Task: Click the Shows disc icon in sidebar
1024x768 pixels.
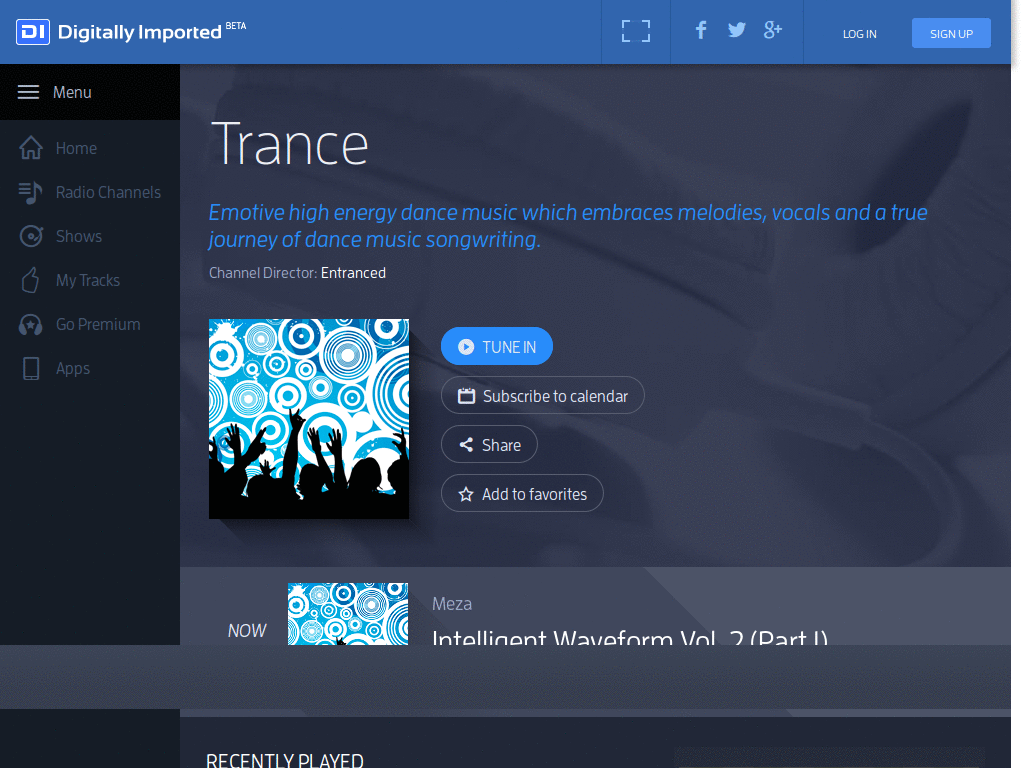Action: (x=31, y=236)
